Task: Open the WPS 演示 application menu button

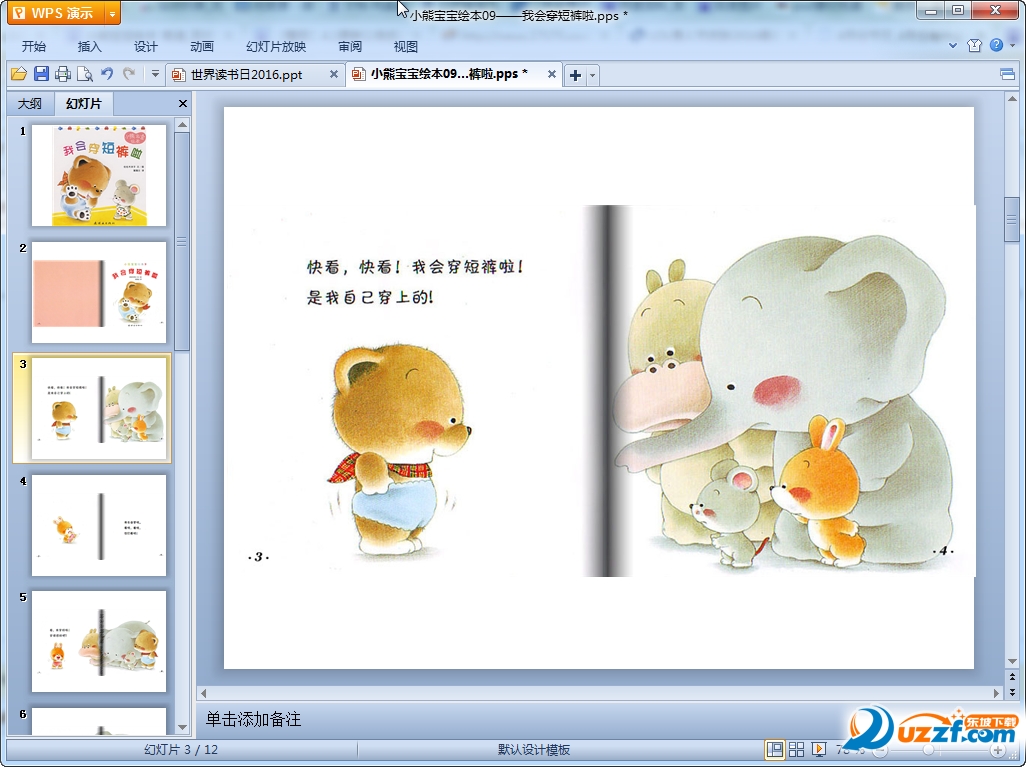Action: 56,12
